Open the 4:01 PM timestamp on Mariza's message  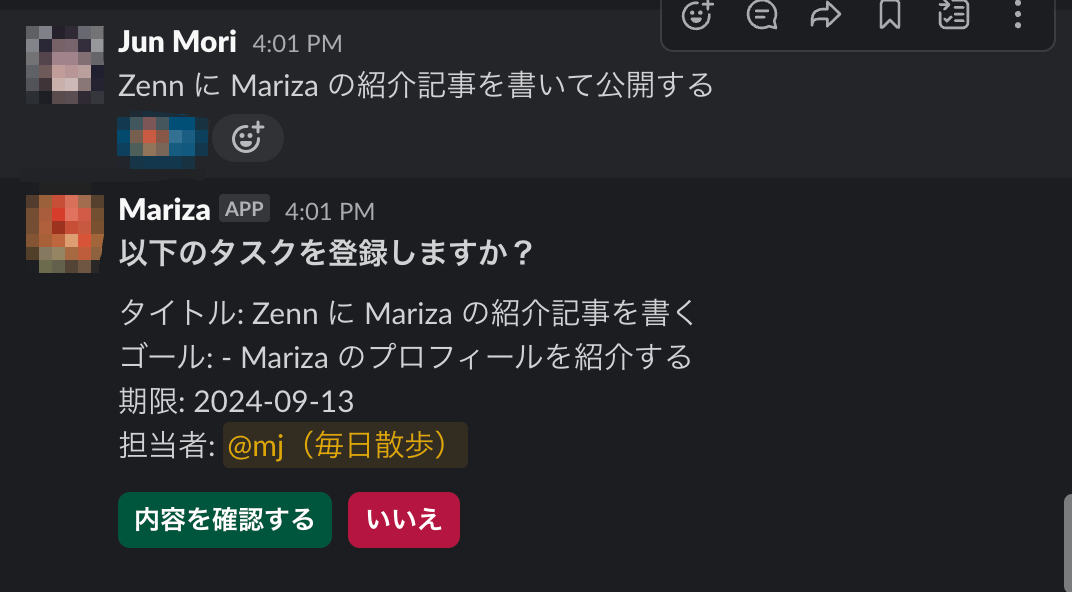(330, 212)
